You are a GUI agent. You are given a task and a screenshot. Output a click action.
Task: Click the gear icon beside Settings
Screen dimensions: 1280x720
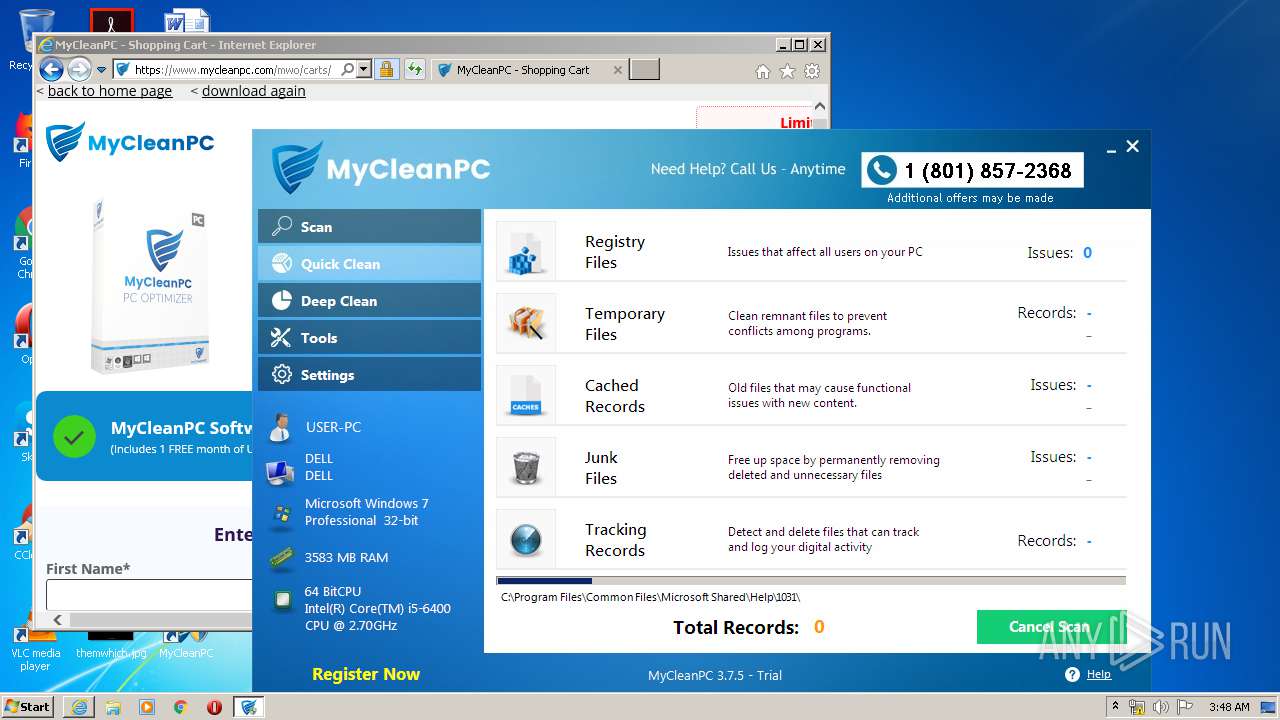282,375
